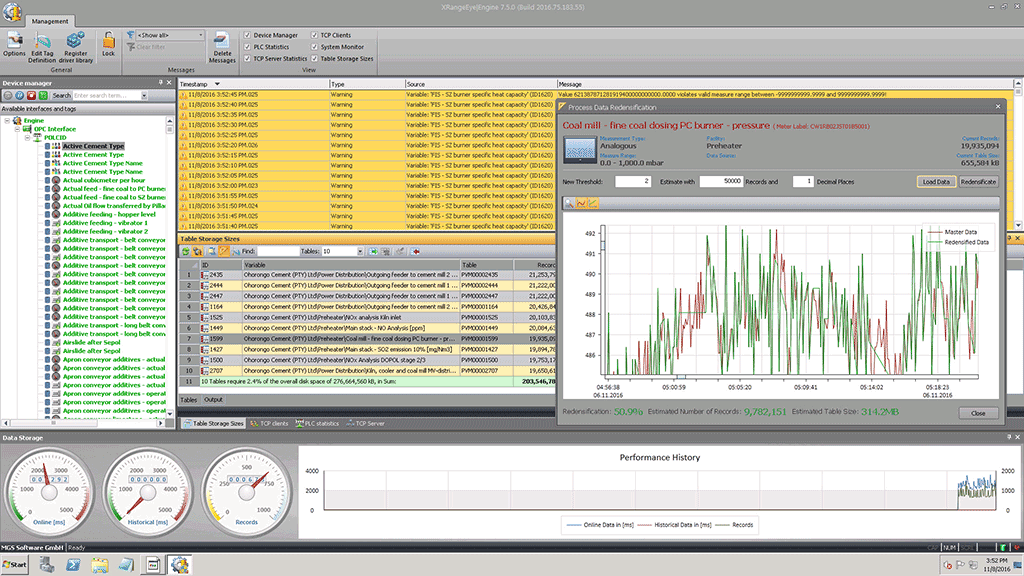1024x576 pixels.
Task: Click the Redensificate button
Action: tap(978, 182)
